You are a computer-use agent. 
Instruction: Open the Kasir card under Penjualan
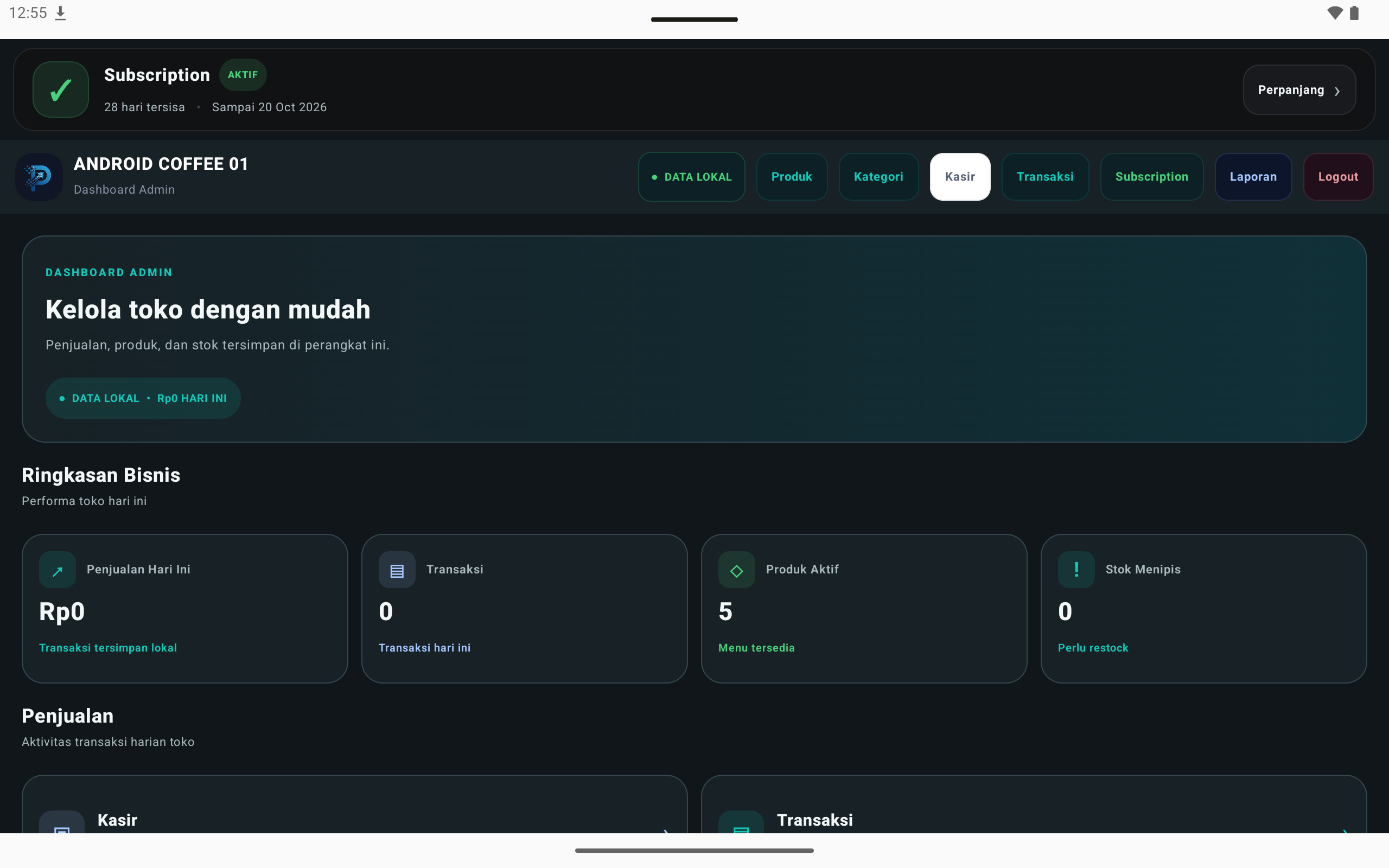pos(355,805)
